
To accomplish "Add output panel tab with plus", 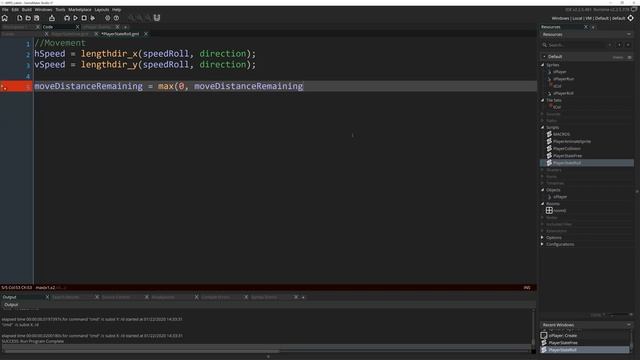I will (x=303, y=298).
